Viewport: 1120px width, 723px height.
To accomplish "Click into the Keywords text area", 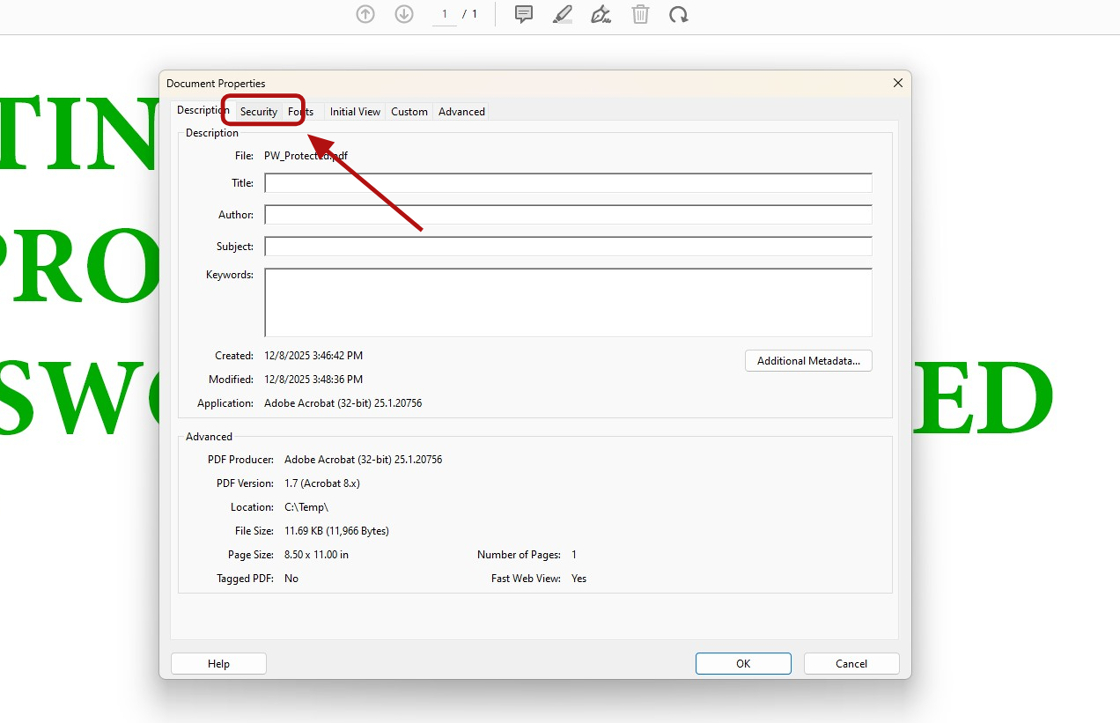I will click(568, 302).
